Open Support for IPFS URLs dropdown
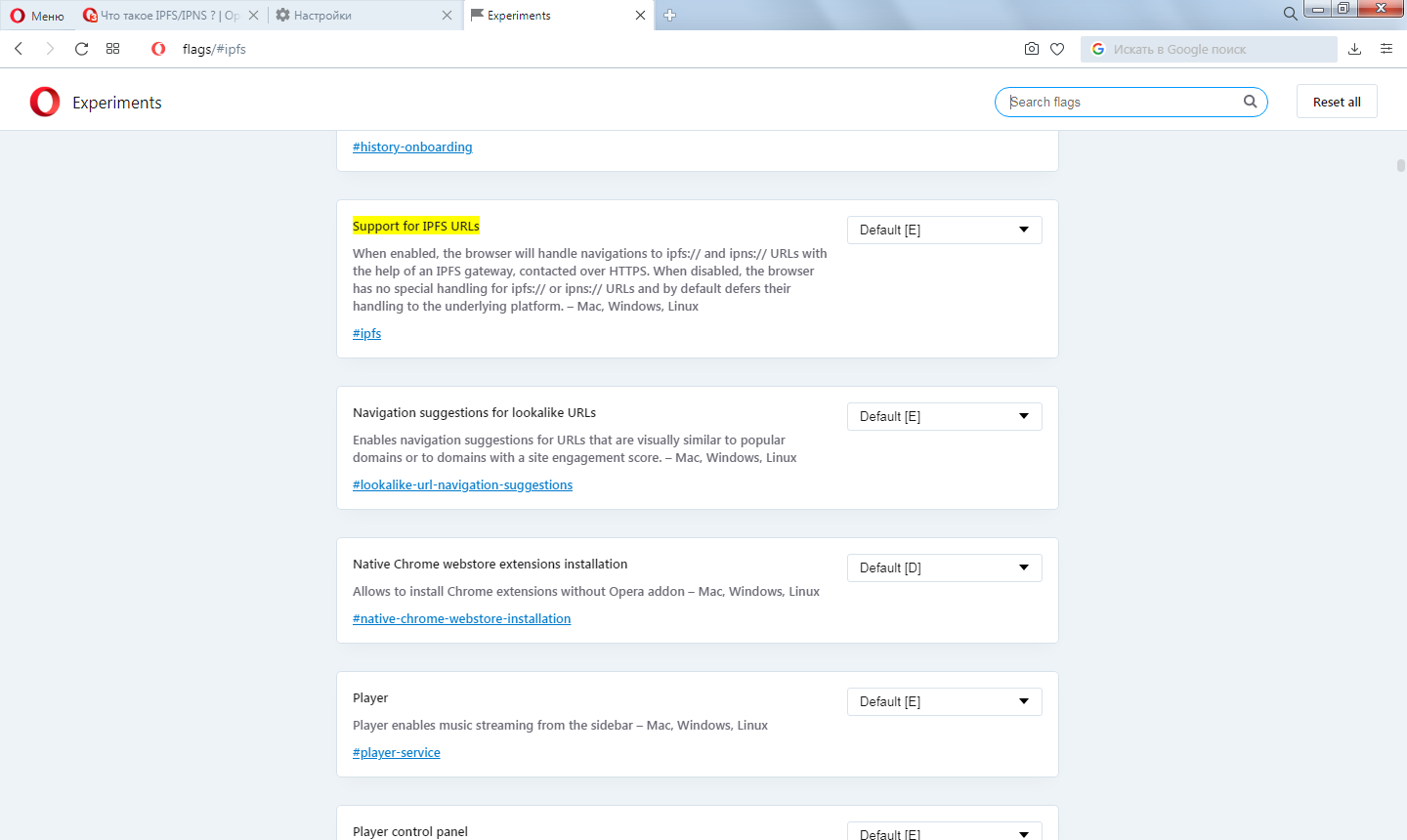The width and height of the screenshot is (1407, 840). tap(945, 231)
